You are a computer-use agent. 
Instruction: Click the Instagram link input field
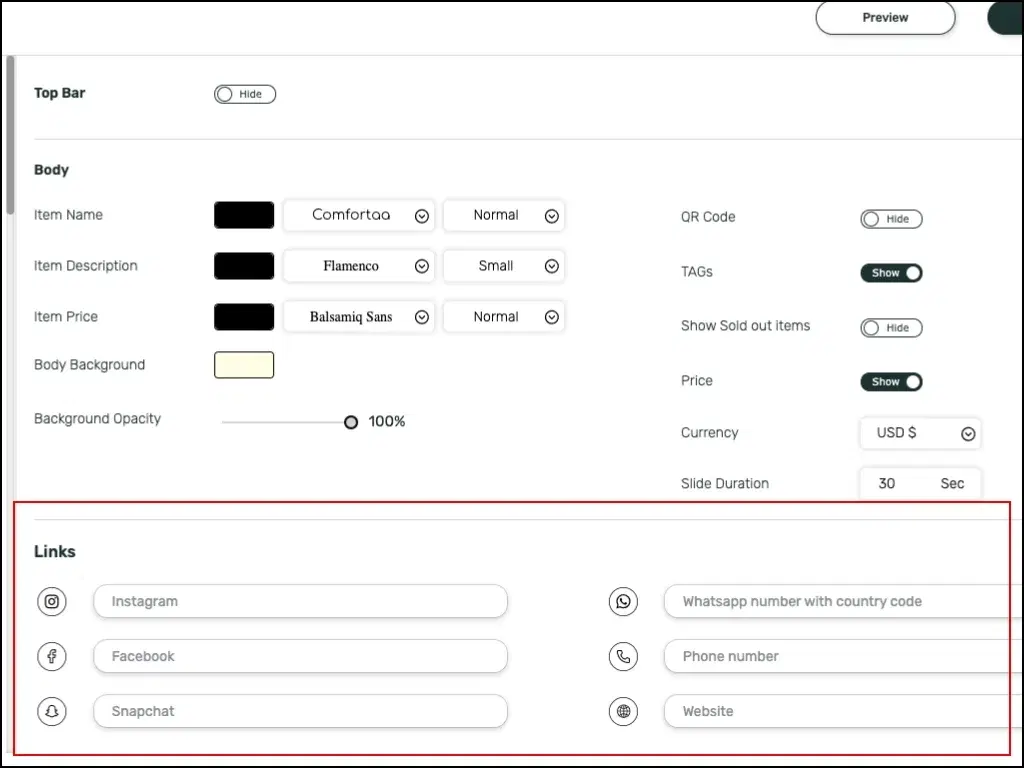coord(300,601)
